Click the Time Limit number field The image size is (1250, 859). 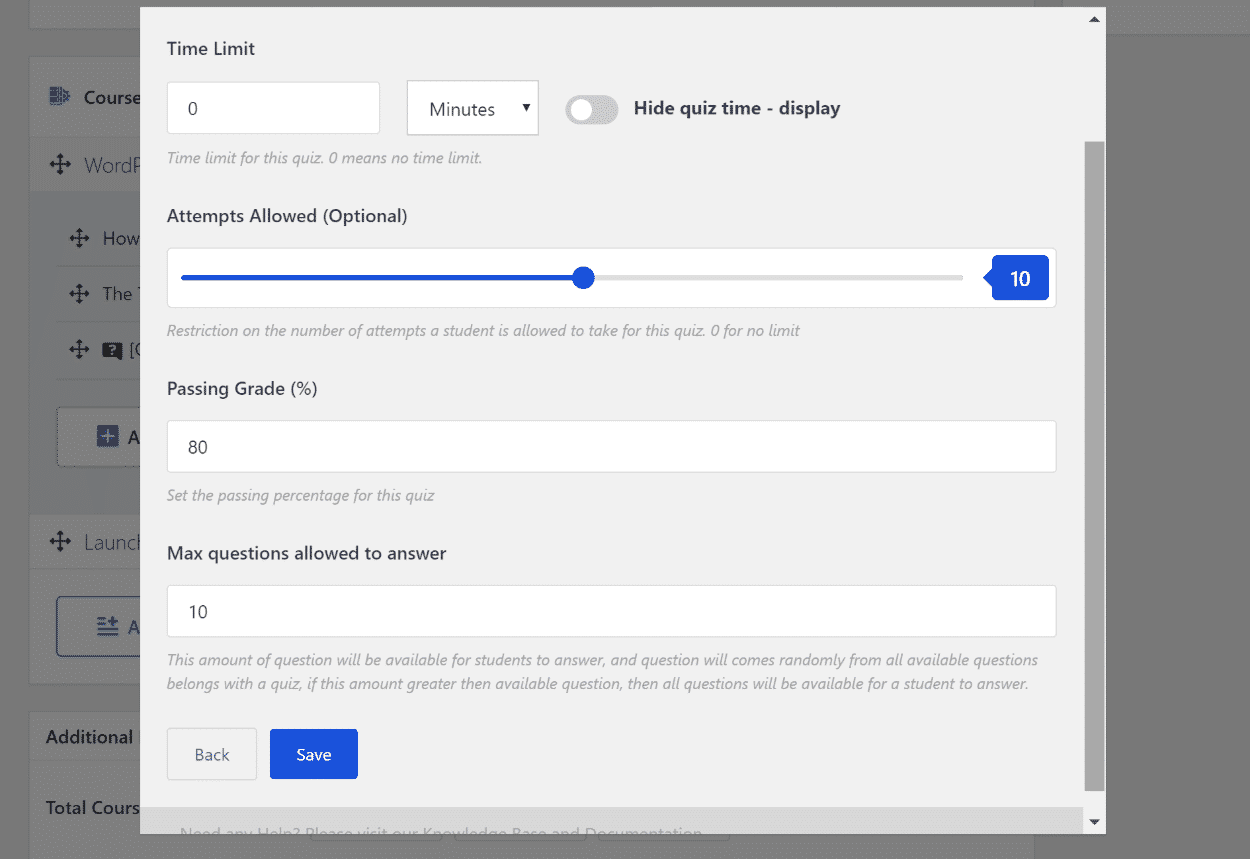pyautogui.click(x=273, y=108)
